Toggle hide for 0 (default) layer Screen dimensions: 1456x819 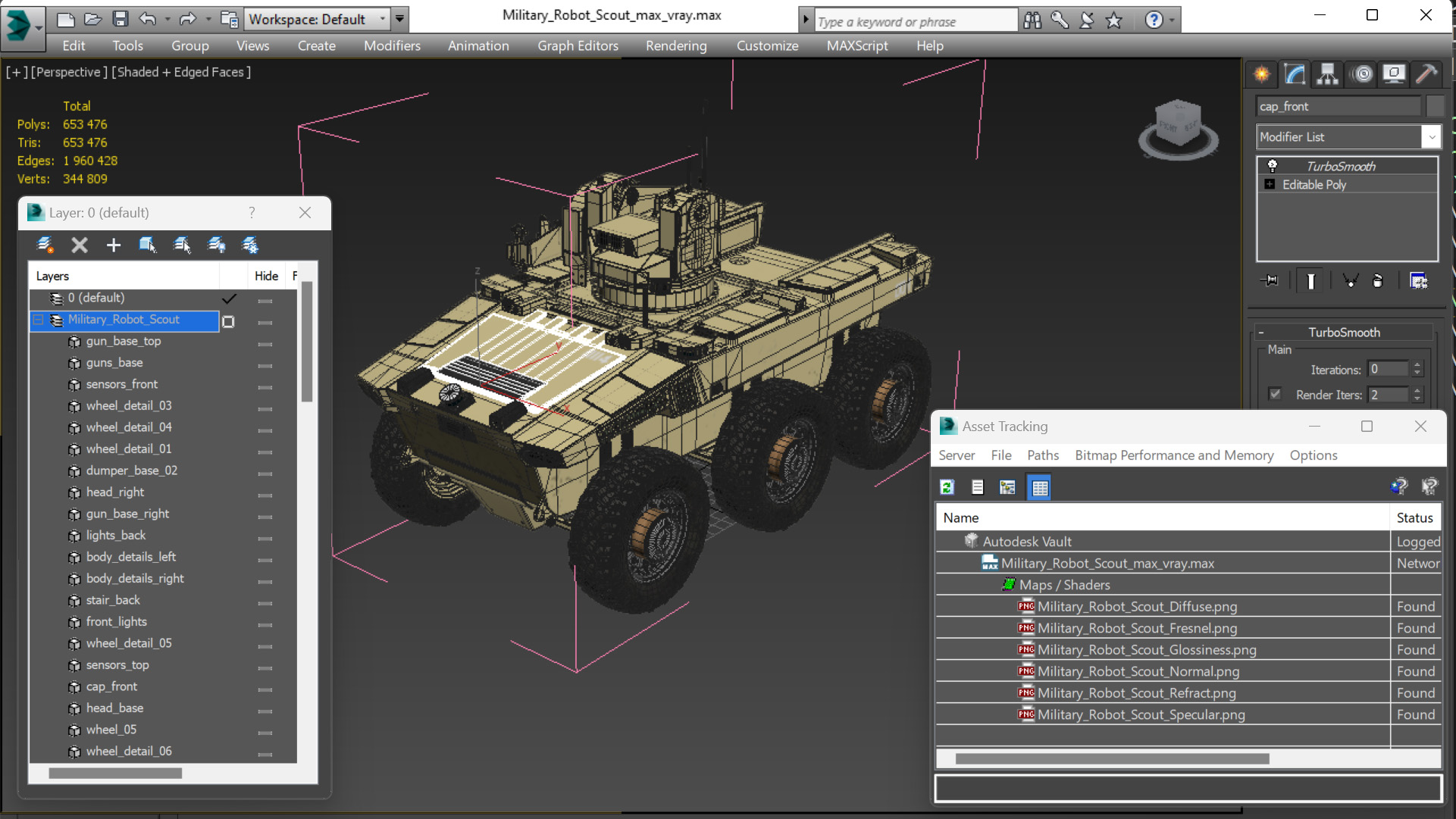[265, 300]
